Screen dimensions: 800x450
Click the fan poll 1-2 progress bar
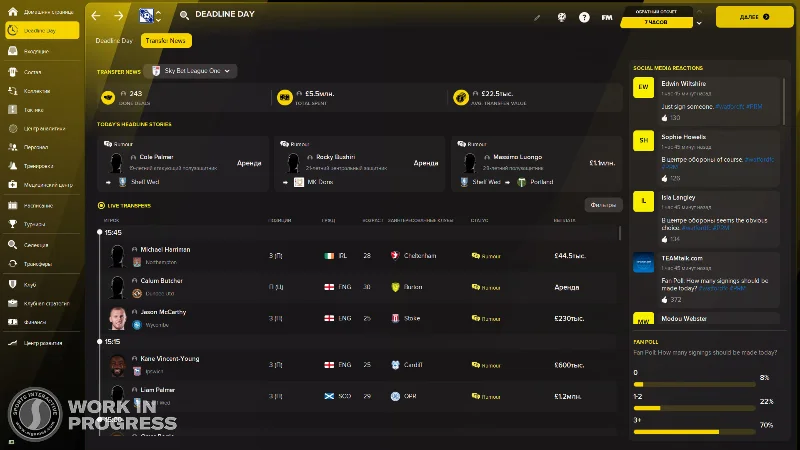point(694,408)
